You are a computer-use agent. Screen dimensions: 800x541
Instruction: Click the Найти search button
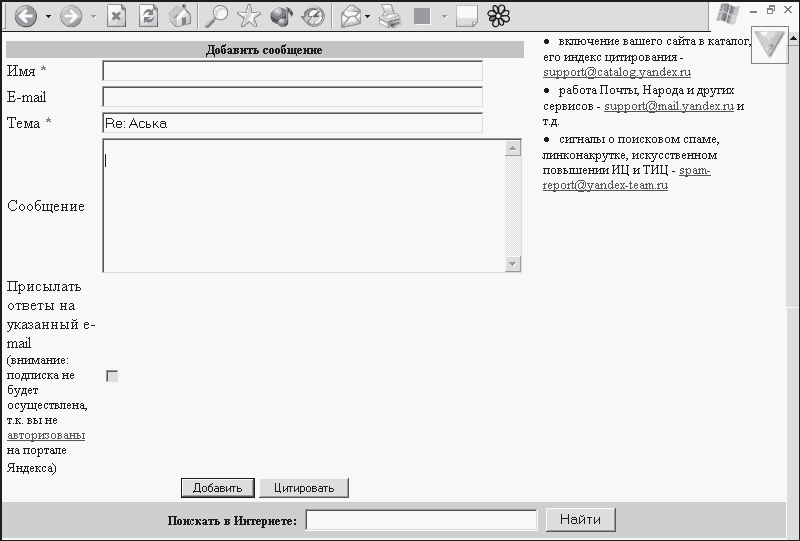pyautogui.click(x=581, y=520)
